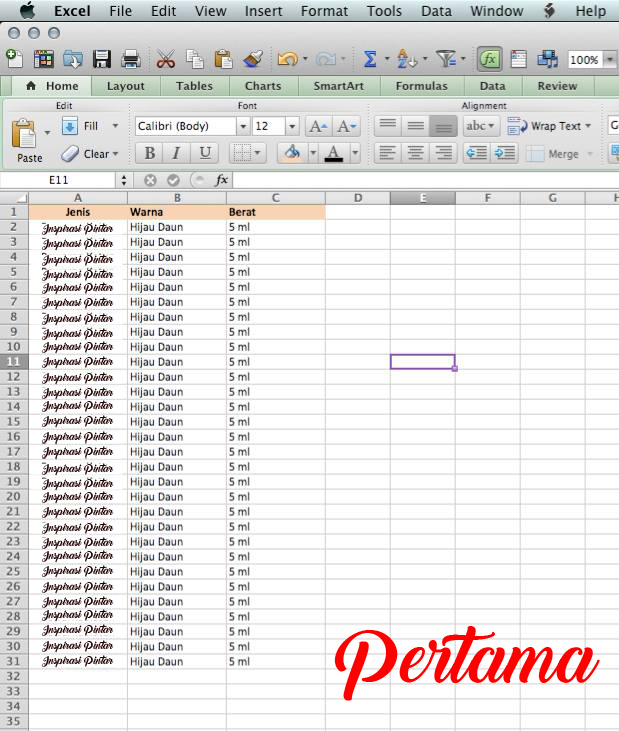Decrease indent icon in Alignment
619x731 pixels.
476,152
